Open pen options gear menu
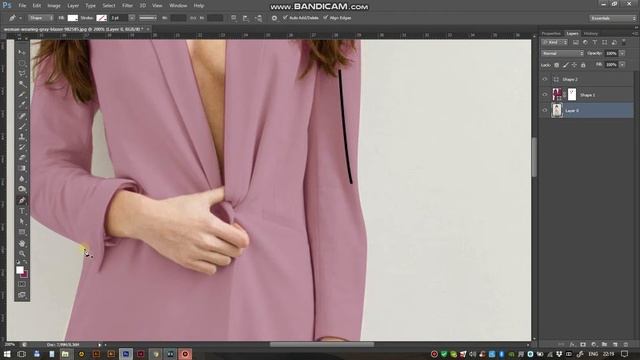 point(274,18)
